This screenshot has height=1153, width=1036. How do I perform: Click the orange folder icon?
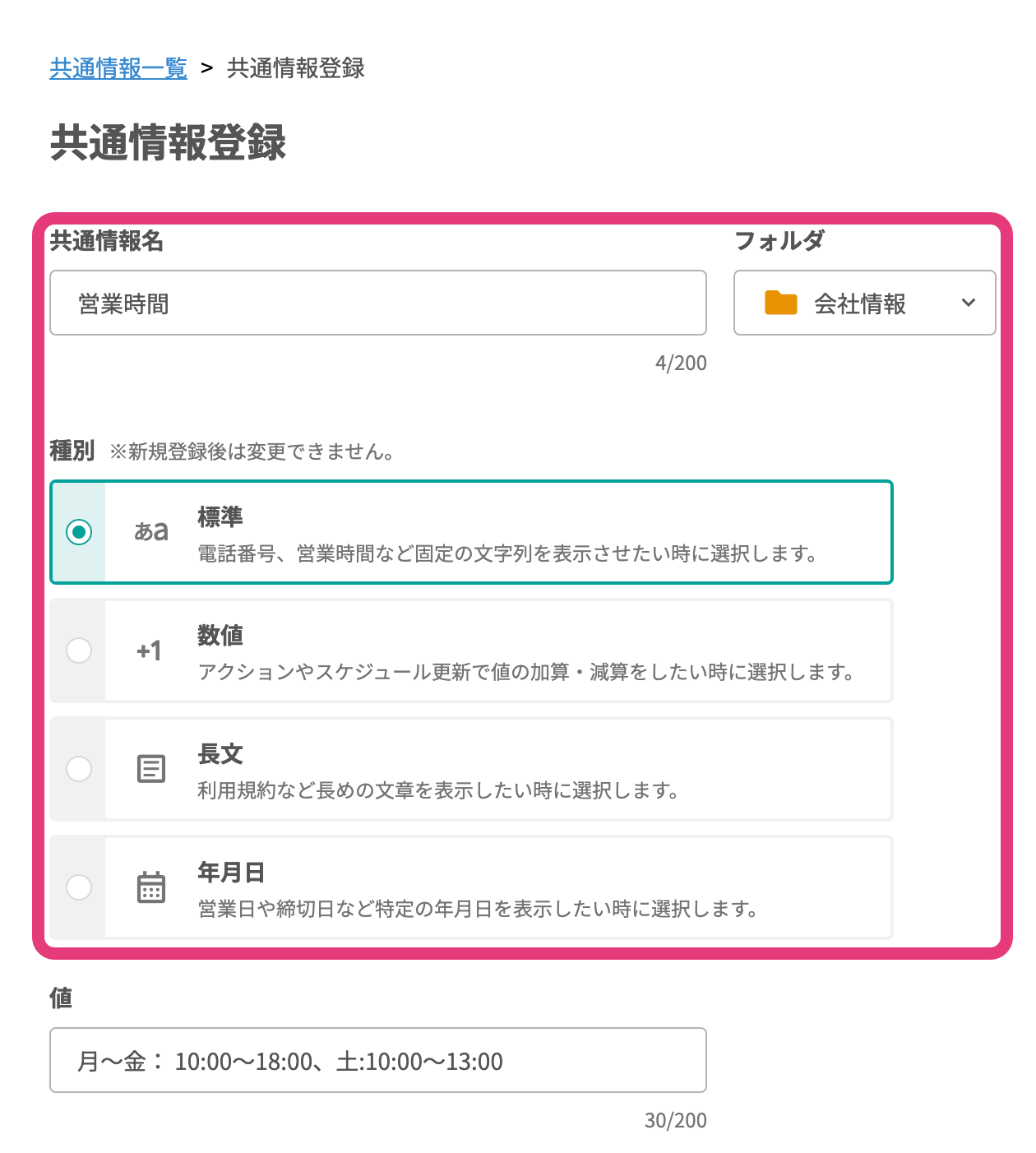pyautogui.click(x=780, y=303)
